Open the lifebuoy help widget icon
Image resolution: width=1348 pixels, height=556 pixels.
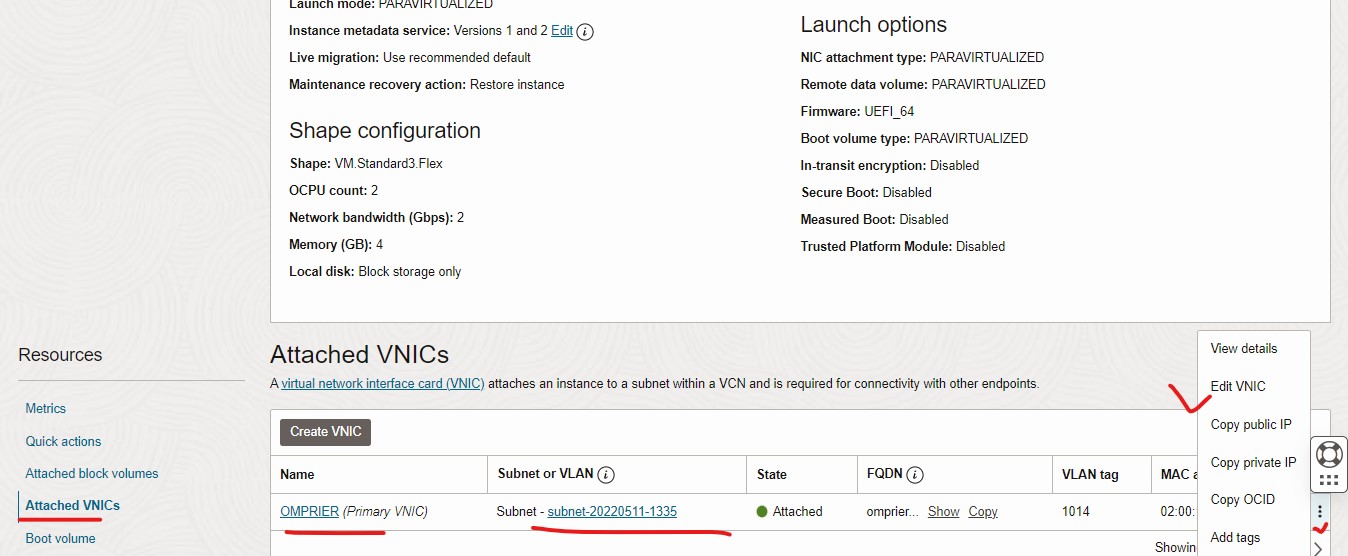pos(1328,454)
